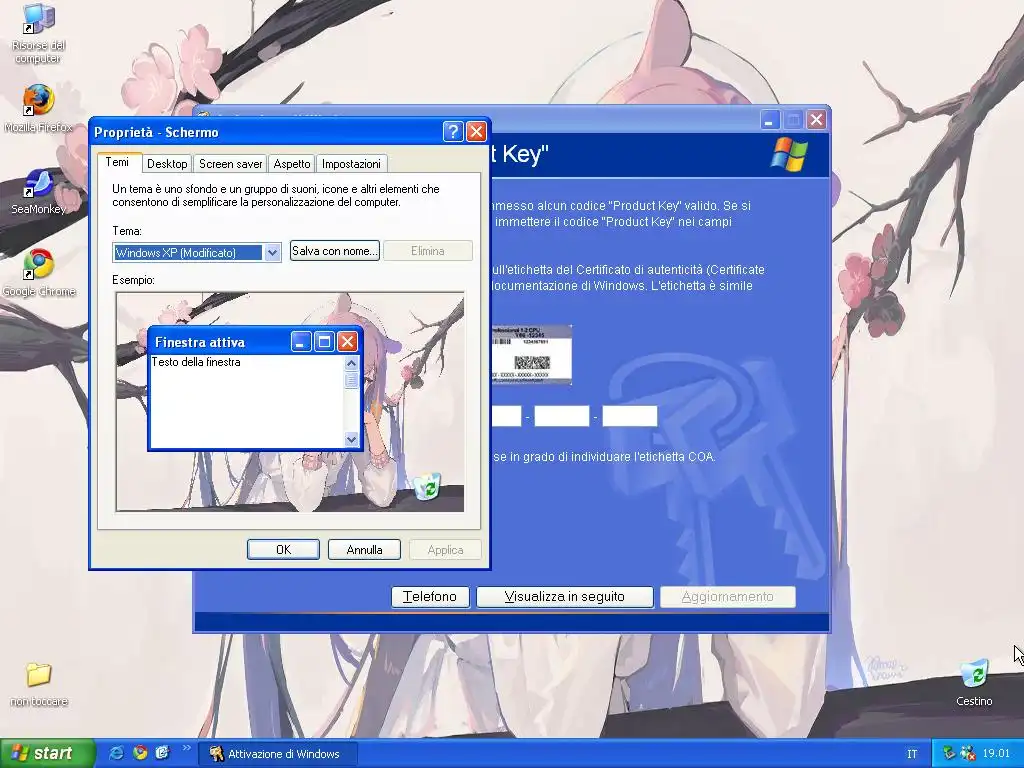The height and width of the screenshot is (768, 1024).
Task: Expand the Tema dropdown arrow
Action: click(x=272, y=253)
